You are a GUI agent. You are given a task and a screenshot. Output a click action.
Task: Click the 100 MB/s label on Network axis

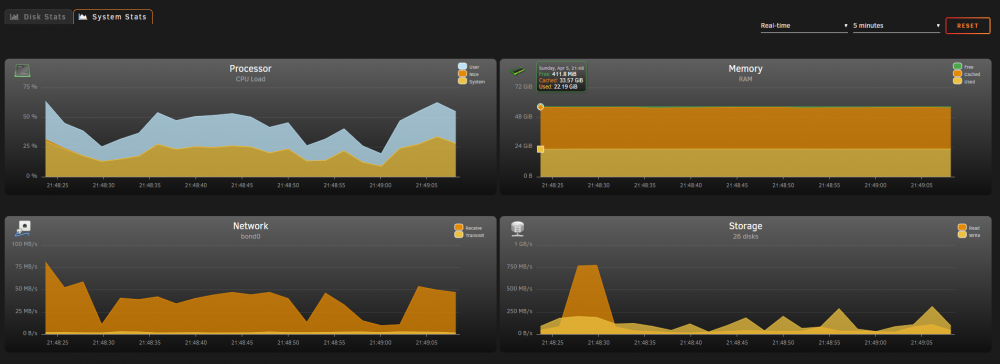(25, 244)
